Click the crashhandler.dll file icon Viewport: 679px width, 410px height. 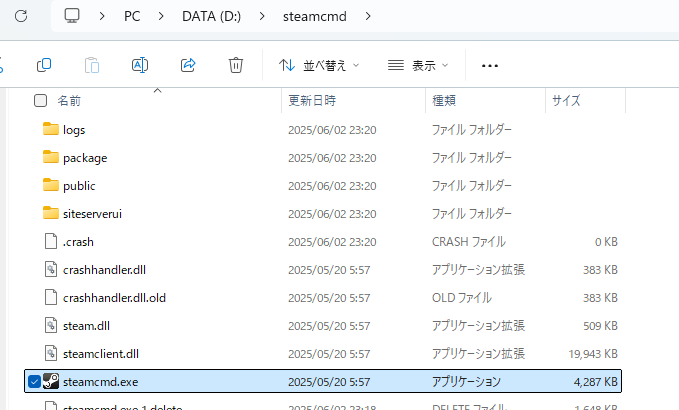tap(51, 269)
